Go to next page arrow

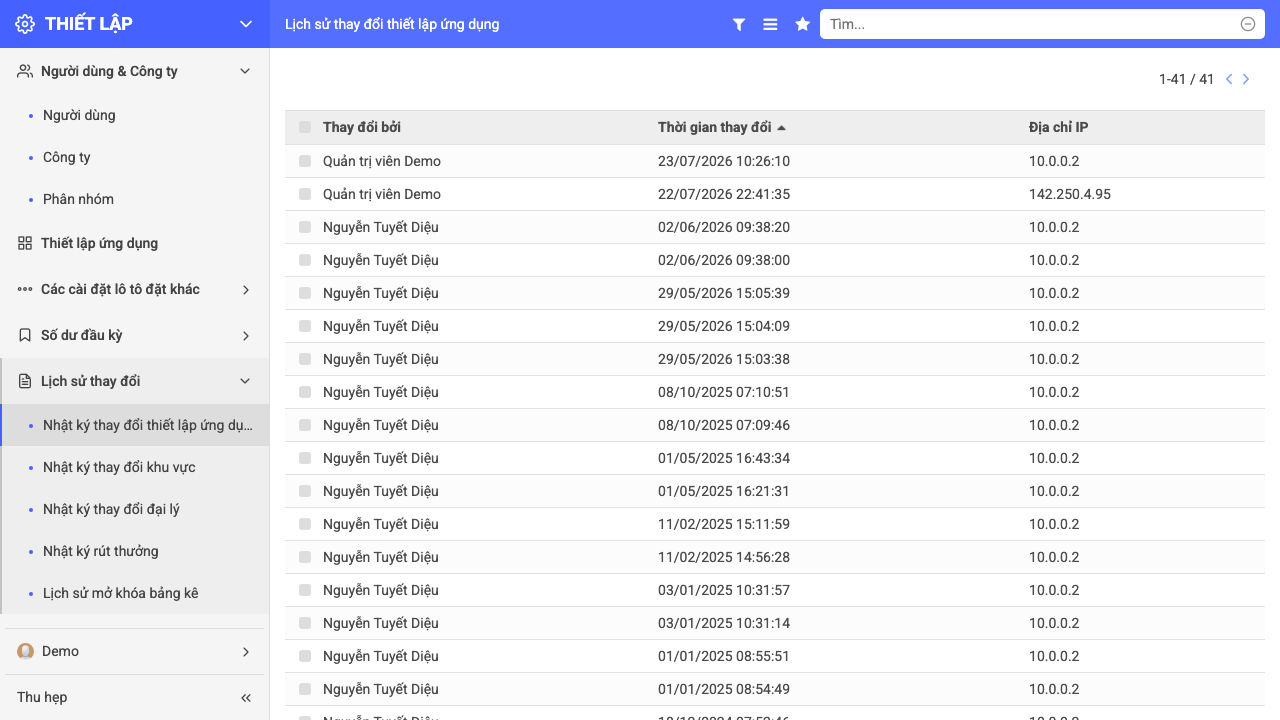[1246, 79]
